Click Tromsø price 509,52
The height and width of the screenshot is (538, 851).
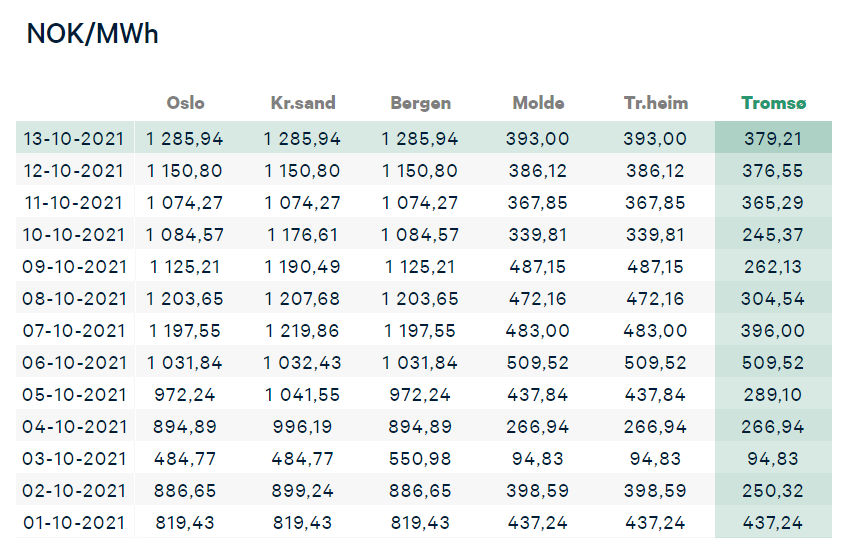pos(773,363)
